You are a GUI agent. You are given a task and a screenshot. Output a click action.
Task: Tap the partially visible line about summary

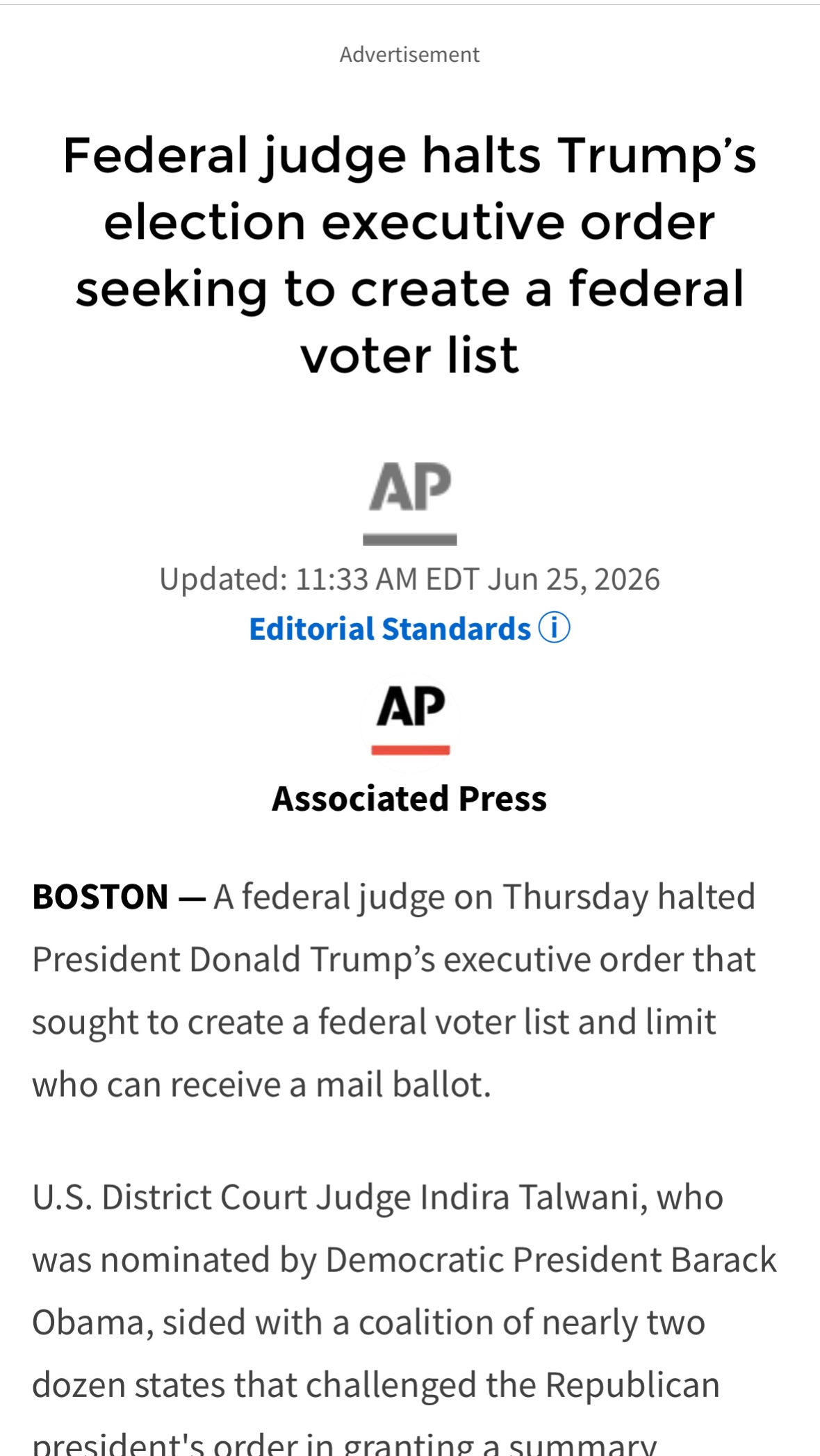coord(344,1443)
